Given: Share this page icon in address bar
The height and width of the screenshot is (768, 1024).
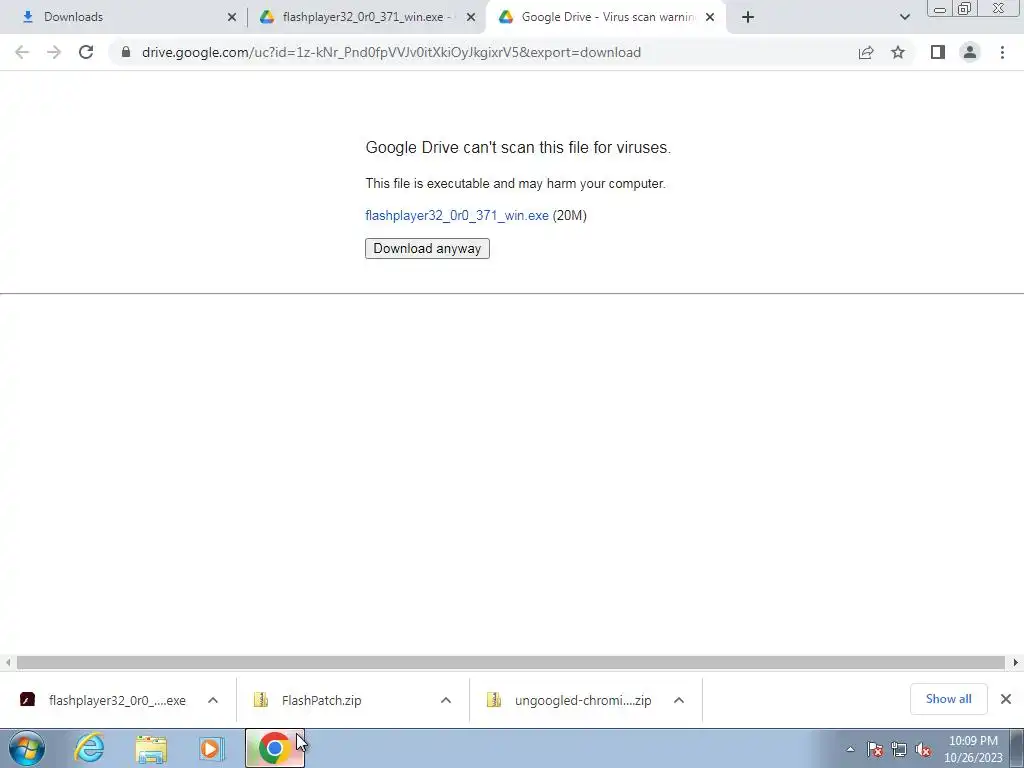Looking at the screenshot, I should pos(866,52).
